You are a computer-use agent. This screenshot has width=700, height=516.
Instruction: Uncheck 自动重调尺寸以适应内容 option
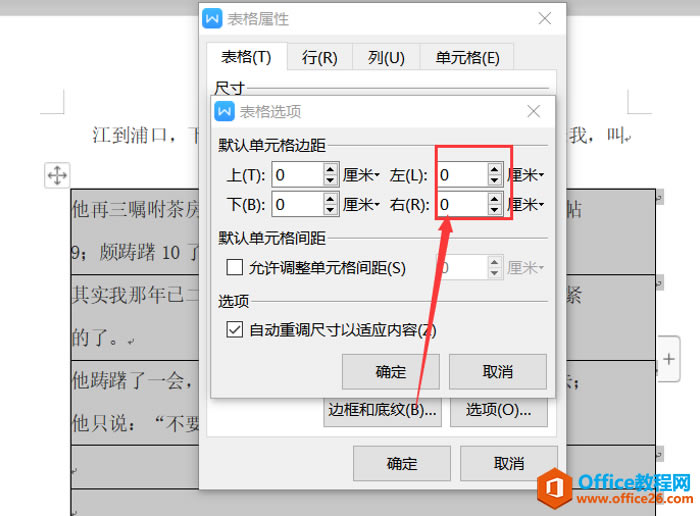point(234,330)
